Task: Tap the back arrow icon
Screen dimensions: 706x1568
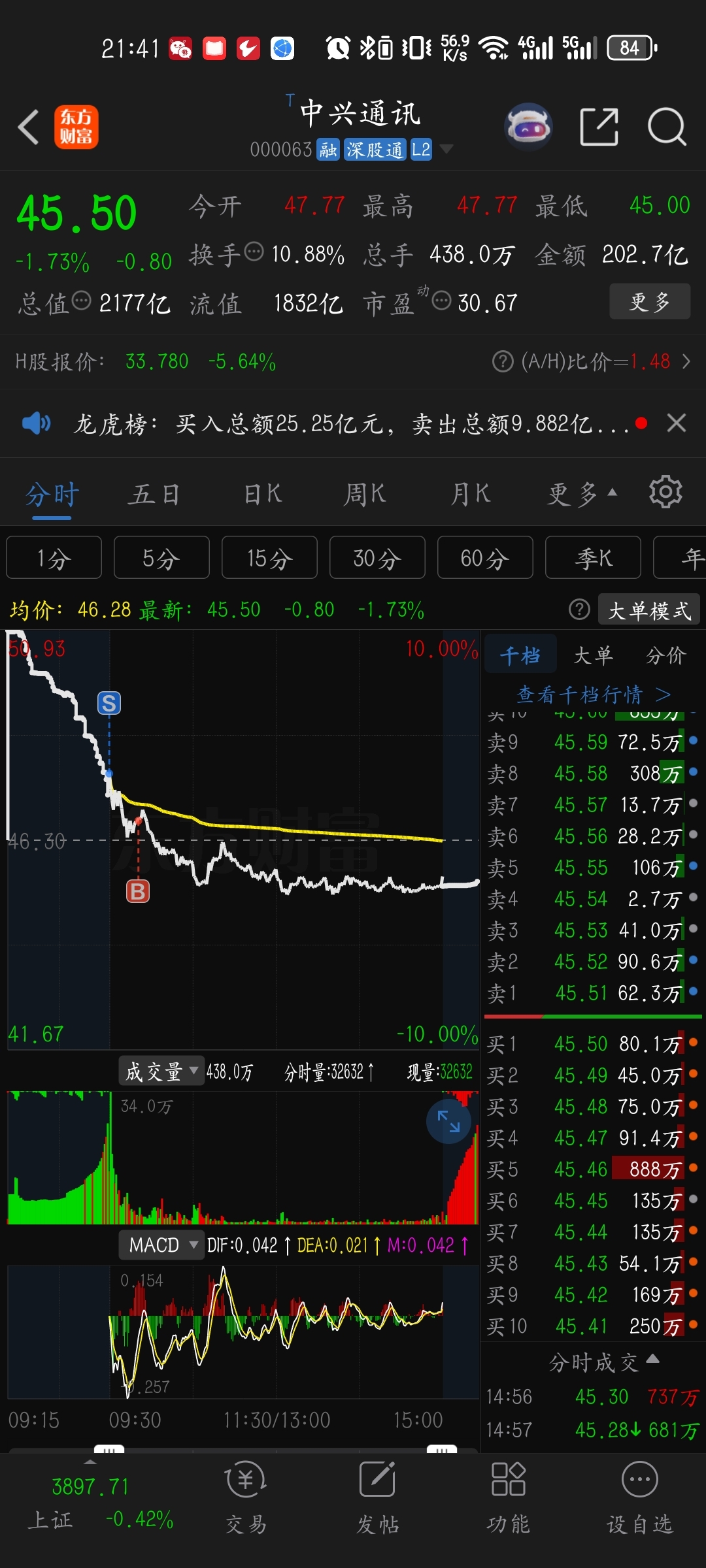Action: pos(28,127)
